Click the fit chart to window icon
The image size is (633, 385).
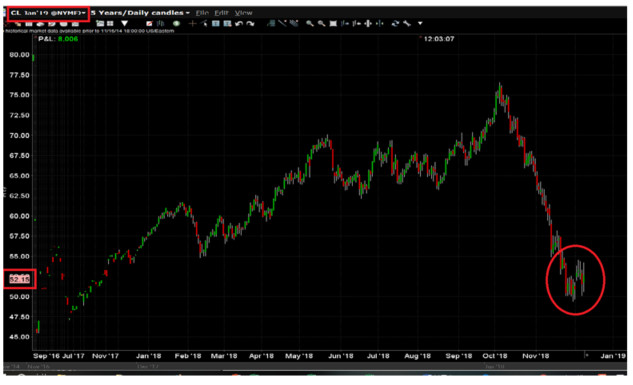pyautogui.click(x=333, y=23)
